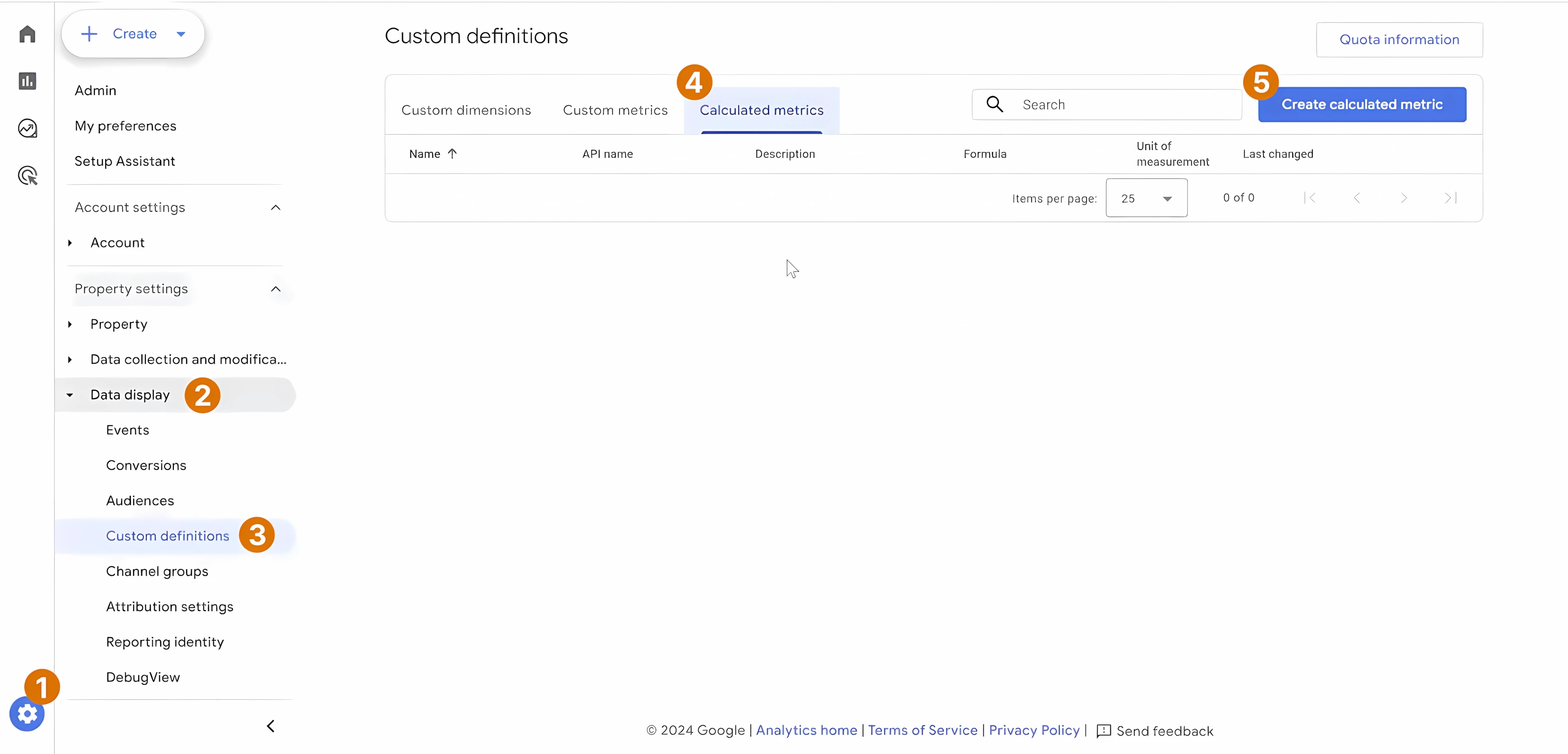Screen dimensions: 1568x754
Task: Sort by Name using the arrow icon
Action: tap(453, 153)
